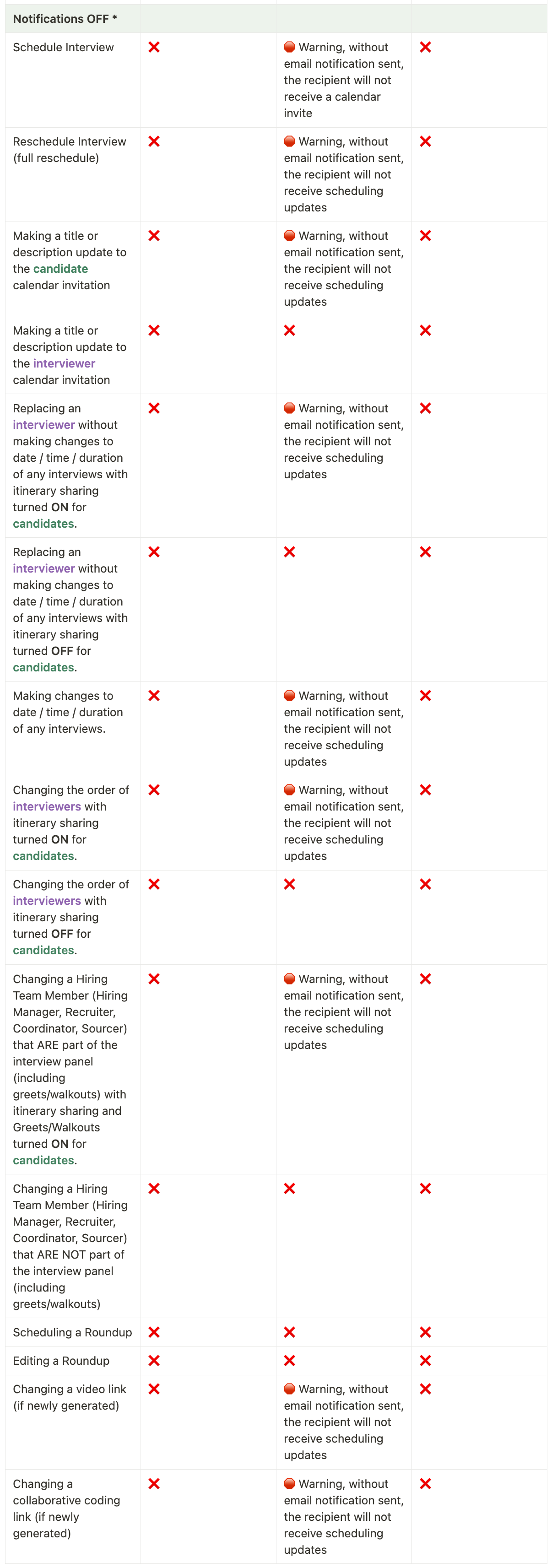Click the 'Editing a Roundup' row label

[61, 1360]
